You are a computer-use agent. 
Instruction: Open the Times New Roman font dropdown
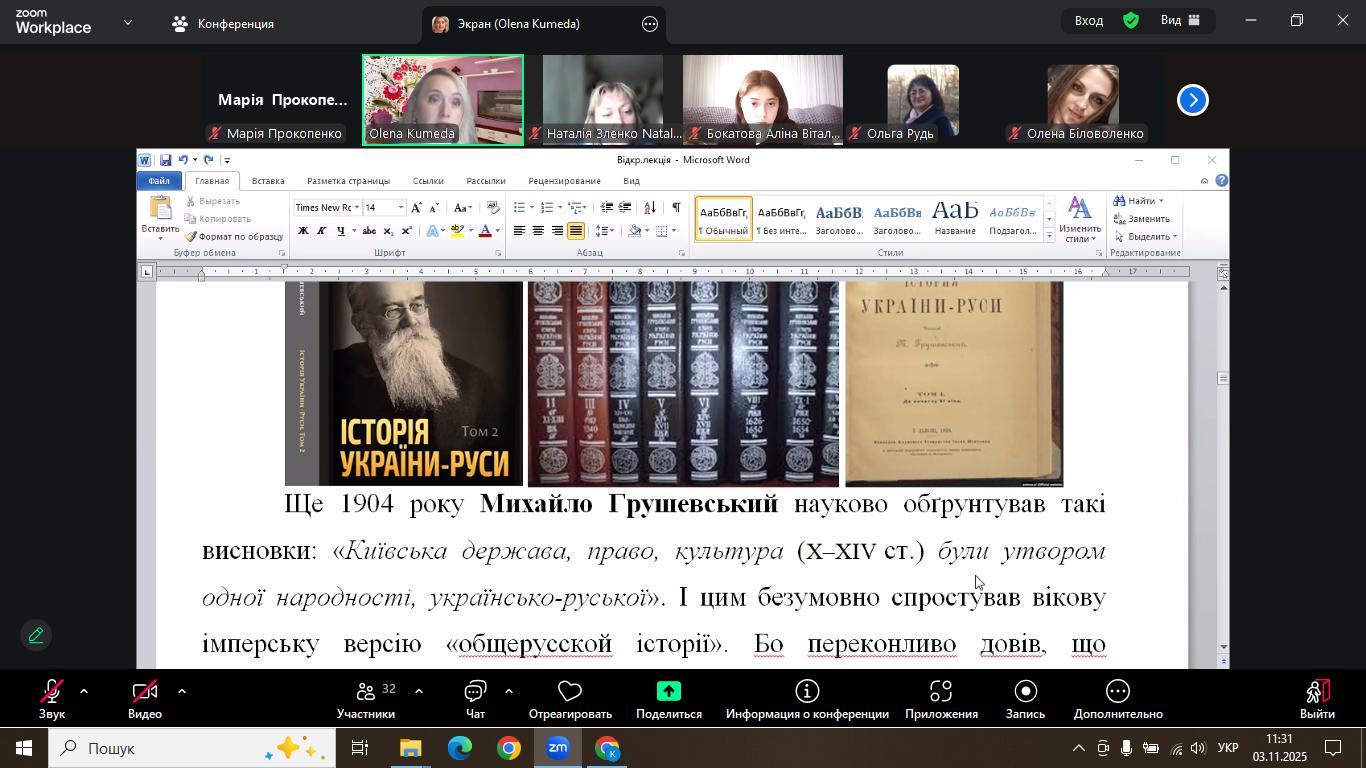(x=357, y=208)
